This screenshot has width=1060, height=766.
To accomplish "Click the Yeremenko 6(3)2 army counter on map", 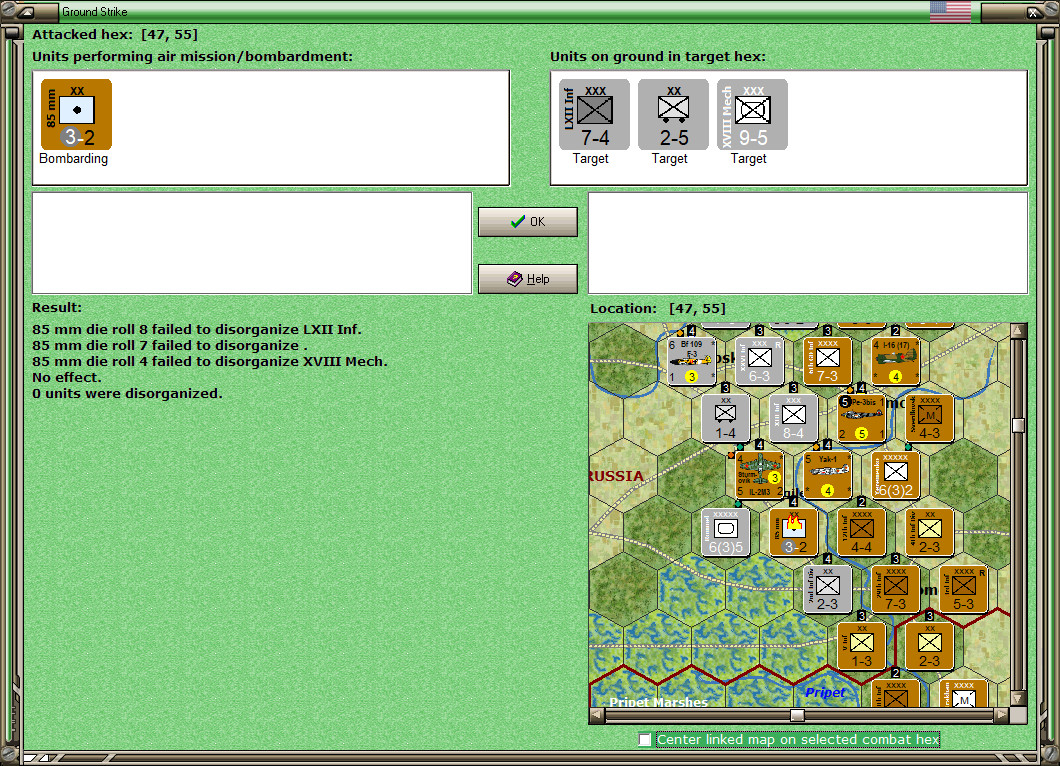I will pos(896,475).
